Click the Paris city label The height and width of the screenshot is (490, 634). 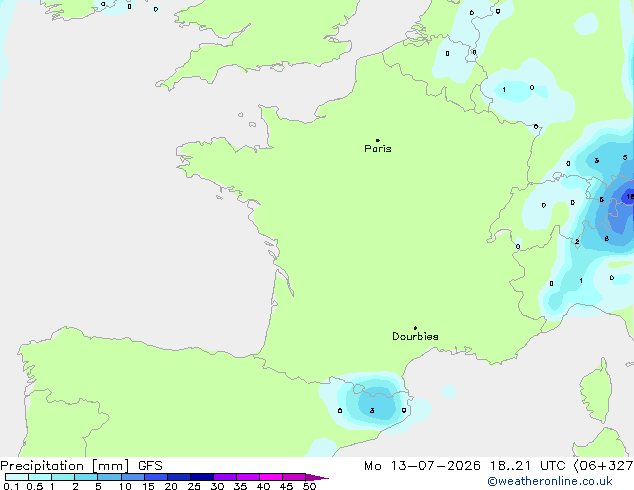(x=378, y=149)
